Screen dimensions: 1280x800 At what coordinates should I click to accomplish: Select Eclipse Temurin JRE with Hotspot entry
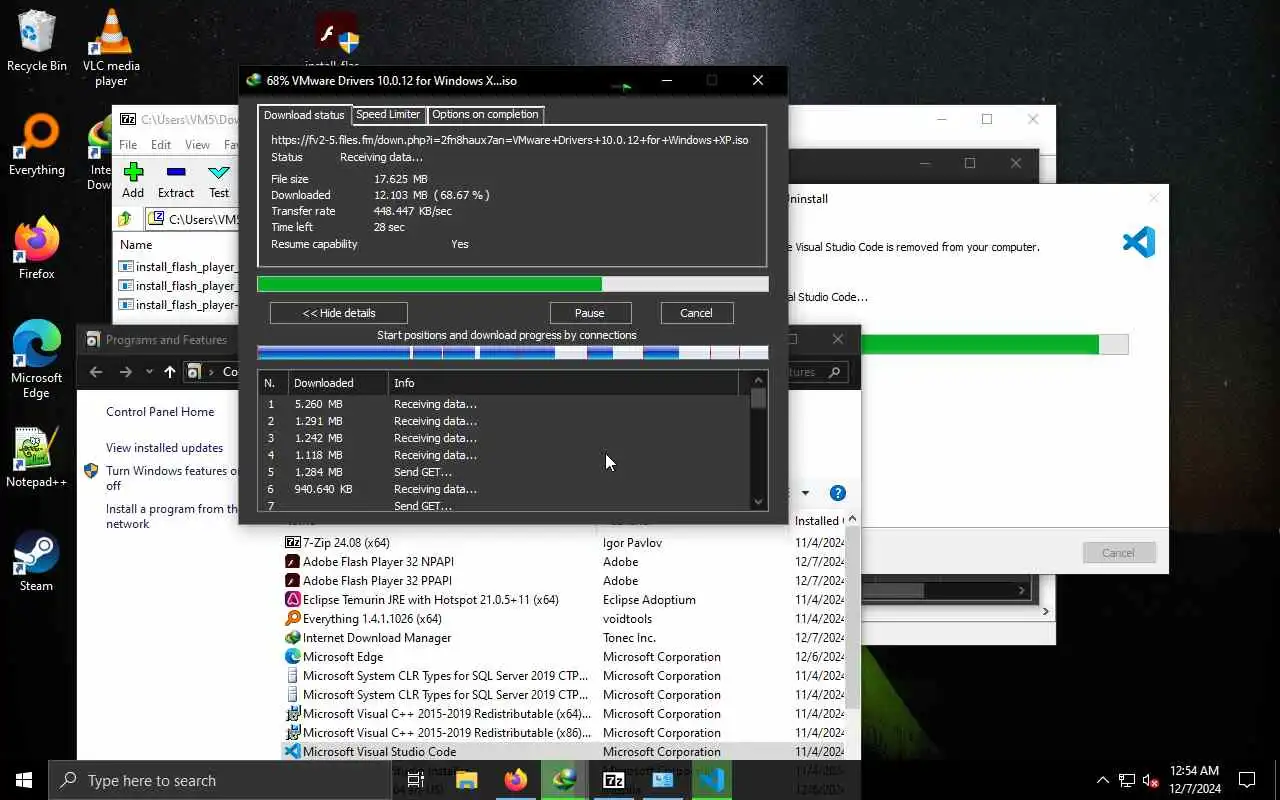tap(564, 600)
